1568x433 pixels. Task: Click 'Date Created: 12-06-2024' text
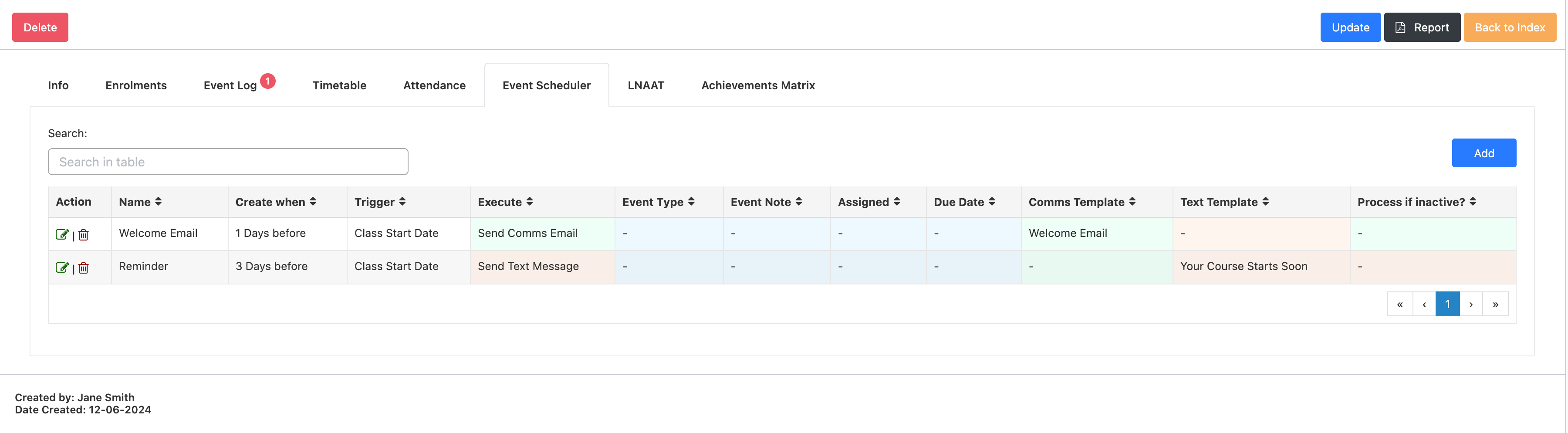[x=83, y=410]
